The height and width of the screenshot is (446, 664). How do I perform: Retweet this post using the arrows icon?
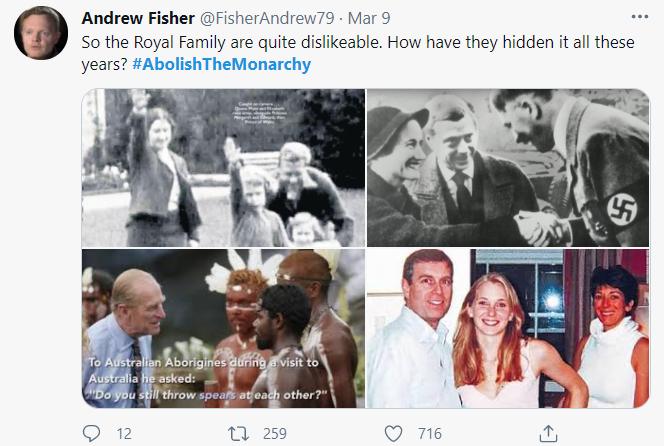tap(241, 433)
